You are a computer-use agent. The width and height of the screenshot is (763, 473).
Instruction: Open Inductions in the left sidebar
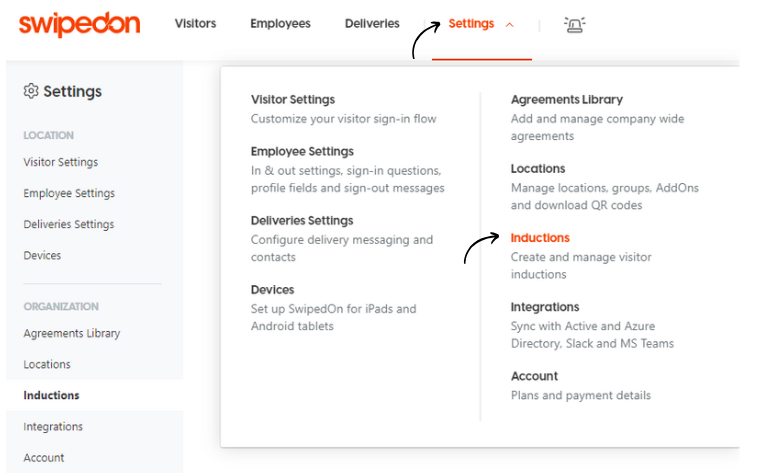[51, 395]
